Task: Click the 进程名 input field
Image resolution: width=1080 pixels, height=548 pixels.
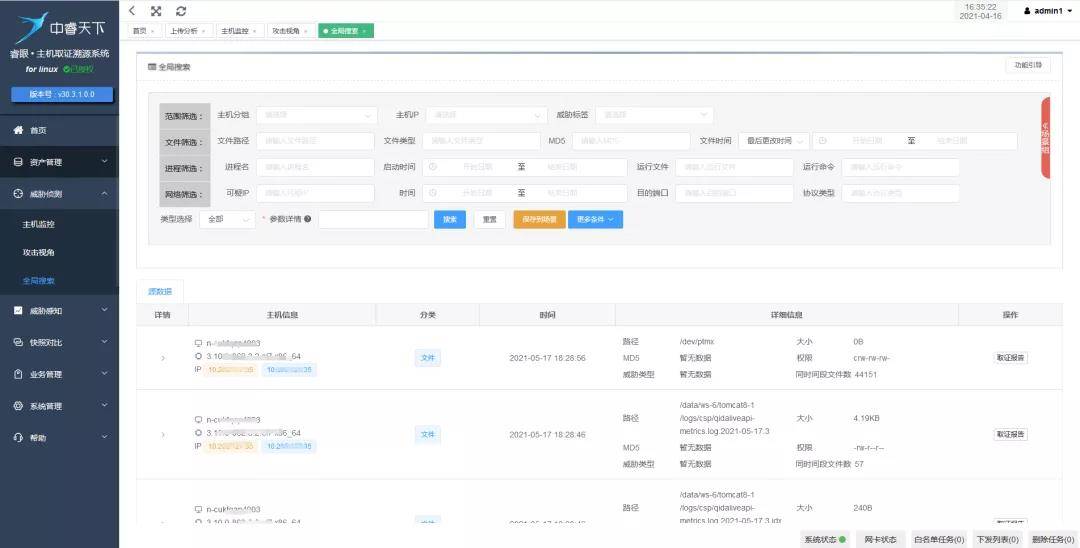Action: [315, 167]
